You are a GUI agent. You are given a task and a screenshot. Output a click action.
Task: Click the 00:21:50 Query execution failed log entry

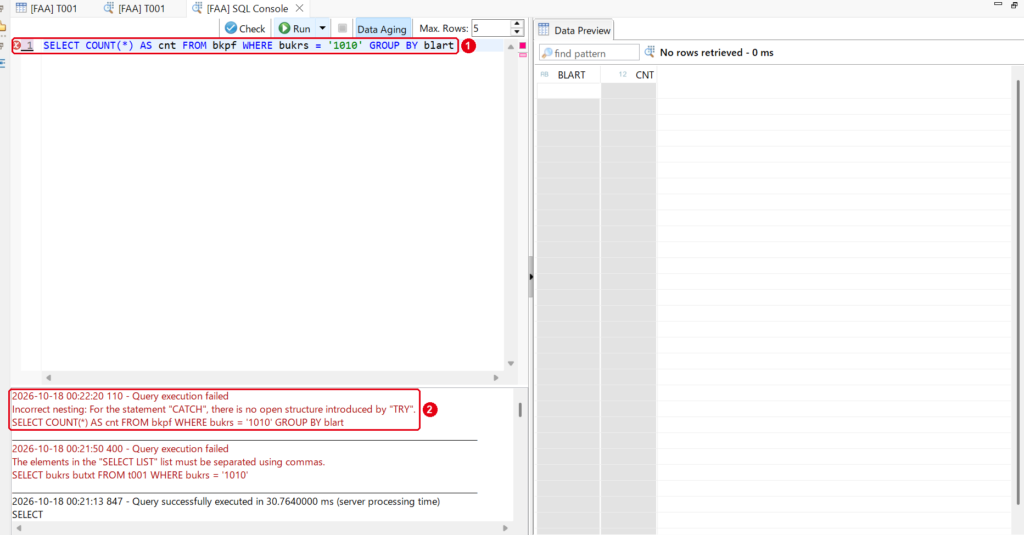click(x=120, y=449)
